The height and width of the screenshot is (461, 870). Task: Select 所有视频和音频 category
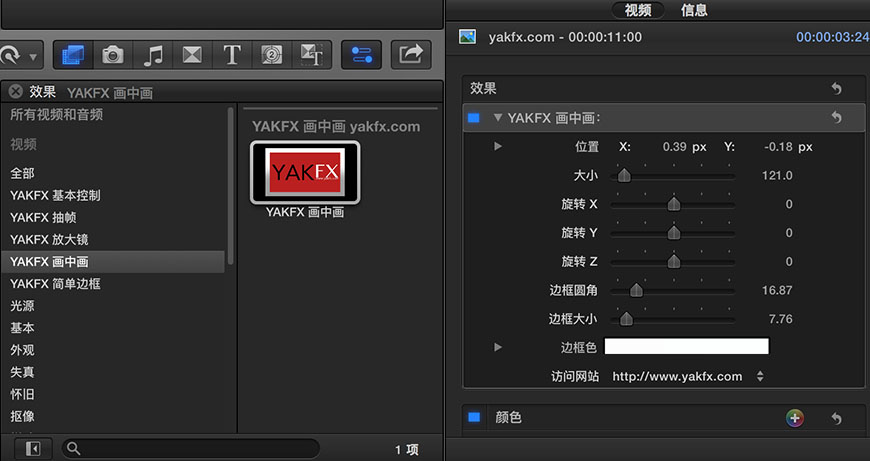[57, 115]
